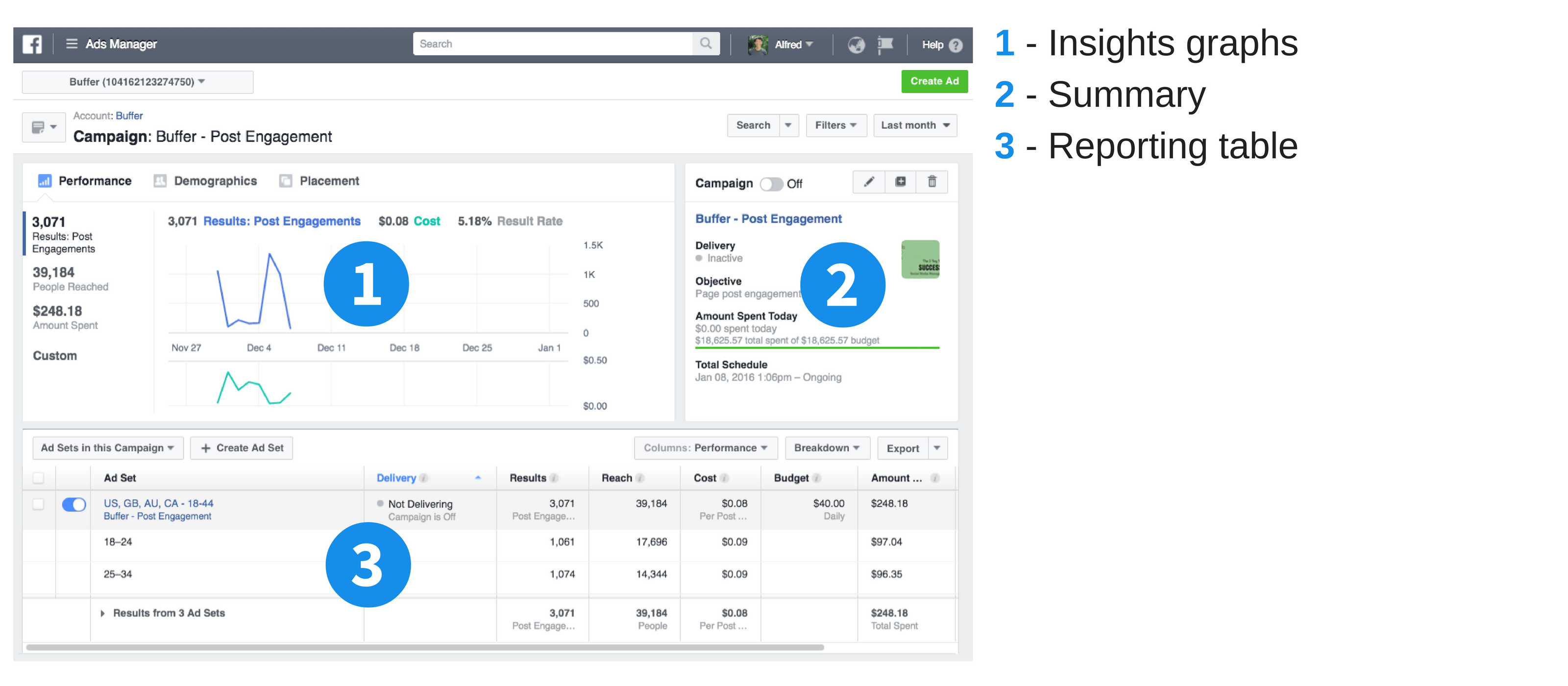
Task: Click the Facebook logo
Action: coord(32,44)
